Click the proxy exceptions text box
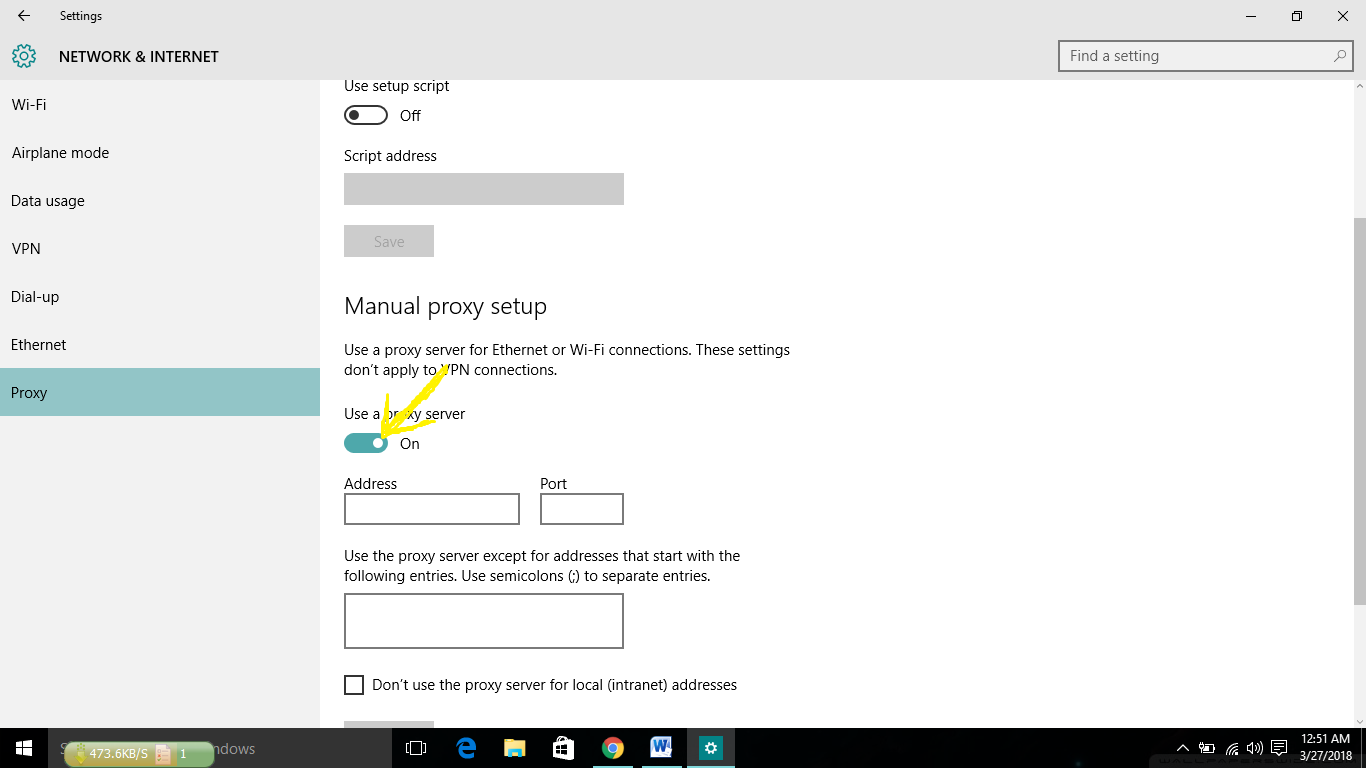The height and width of the screenshot is (768, 1366). coord(484,621)
